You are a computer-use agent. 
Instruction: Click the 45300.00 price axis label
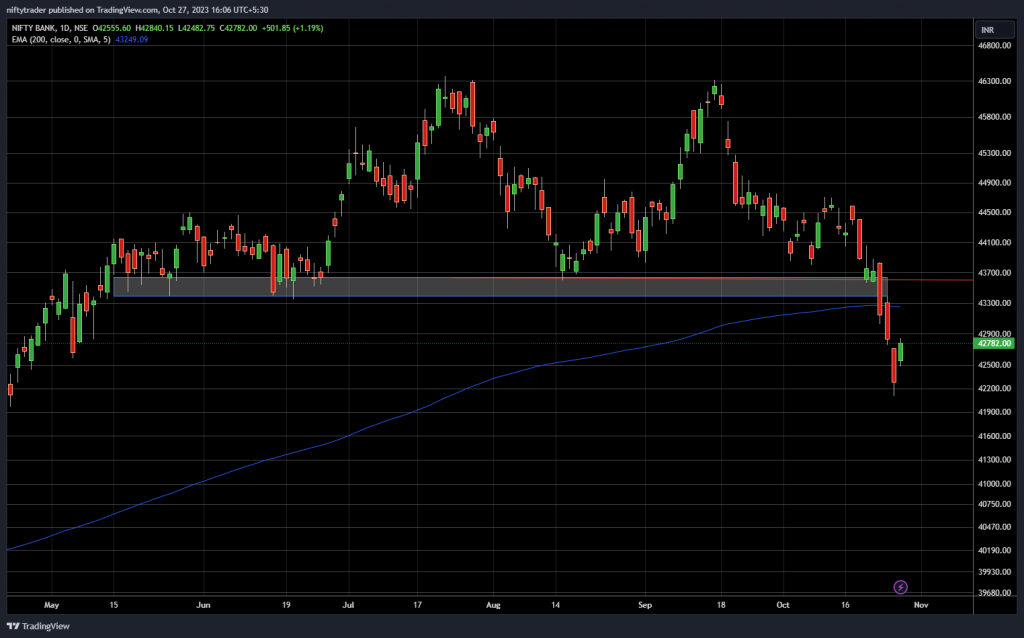pos(994,153)
